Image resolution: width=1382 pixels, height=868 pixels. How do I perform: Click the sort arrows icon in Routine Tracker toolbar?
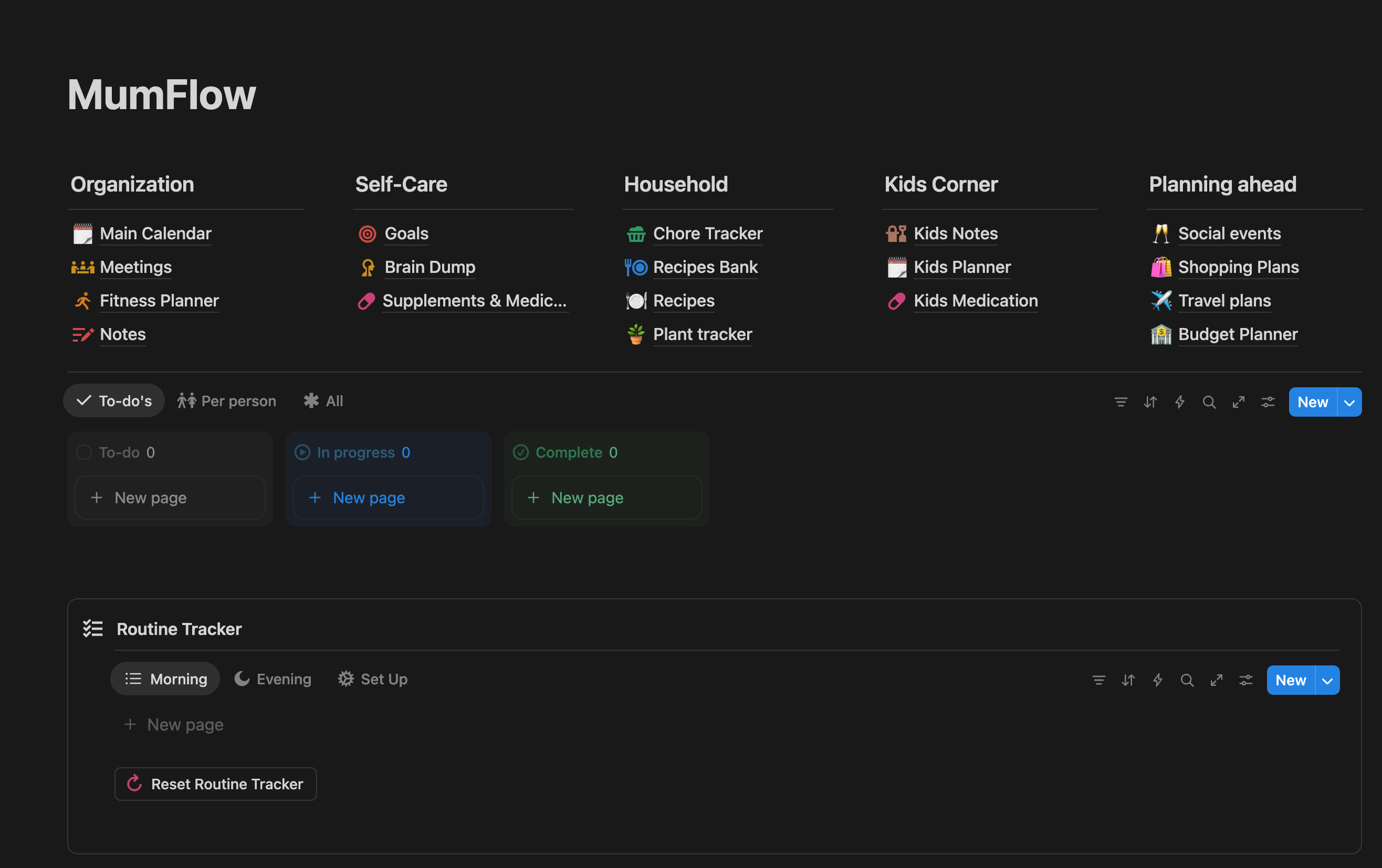click(x=1128, y=680)
